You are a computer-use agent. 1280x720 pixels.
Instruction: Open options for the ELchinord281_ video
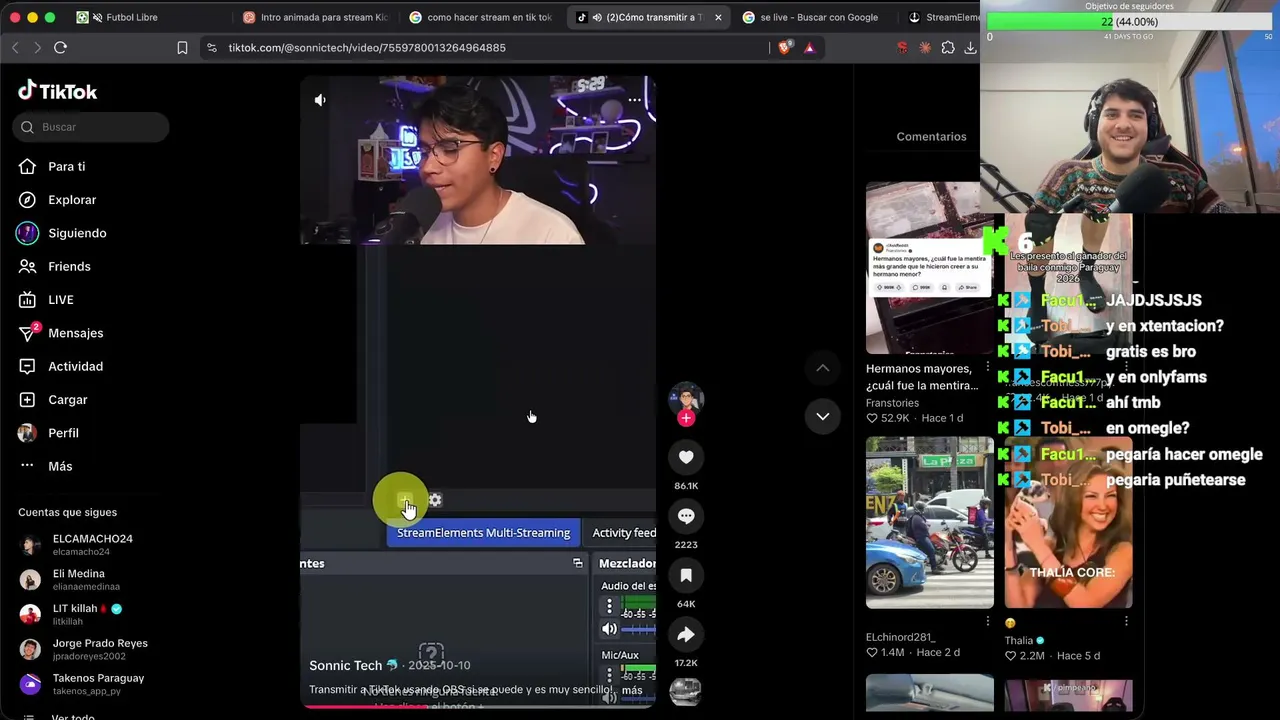click(x=988, y=621)
